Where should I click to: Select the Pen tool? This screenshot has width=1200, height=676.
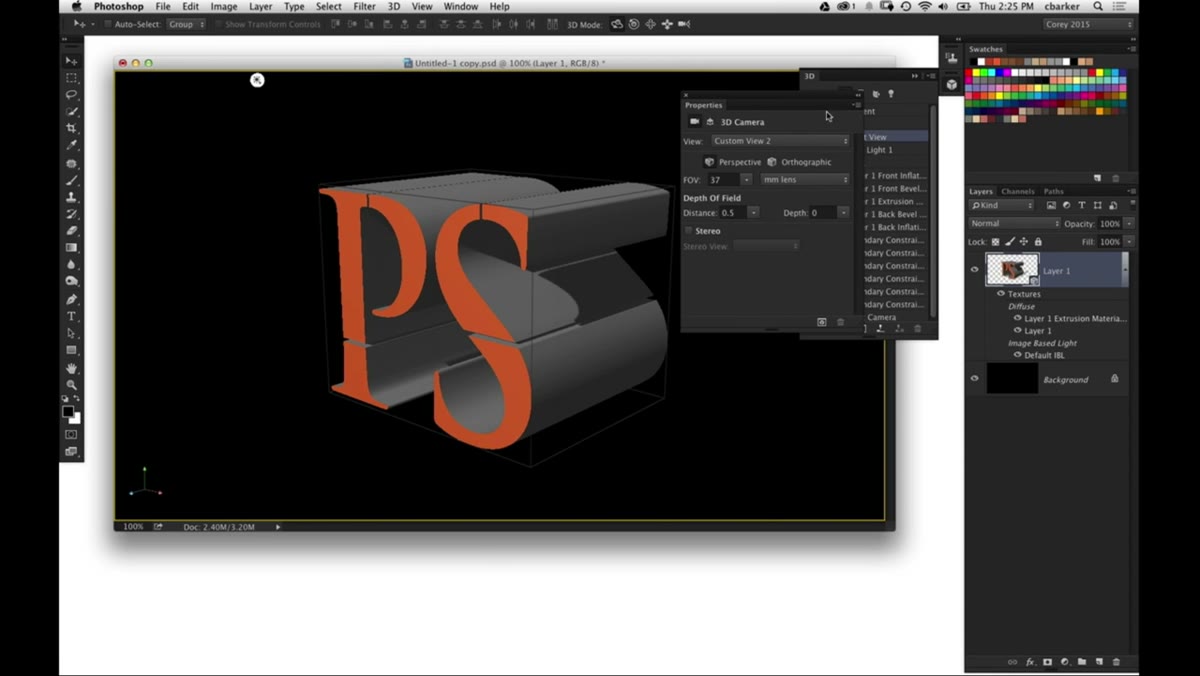click(71, 299)
